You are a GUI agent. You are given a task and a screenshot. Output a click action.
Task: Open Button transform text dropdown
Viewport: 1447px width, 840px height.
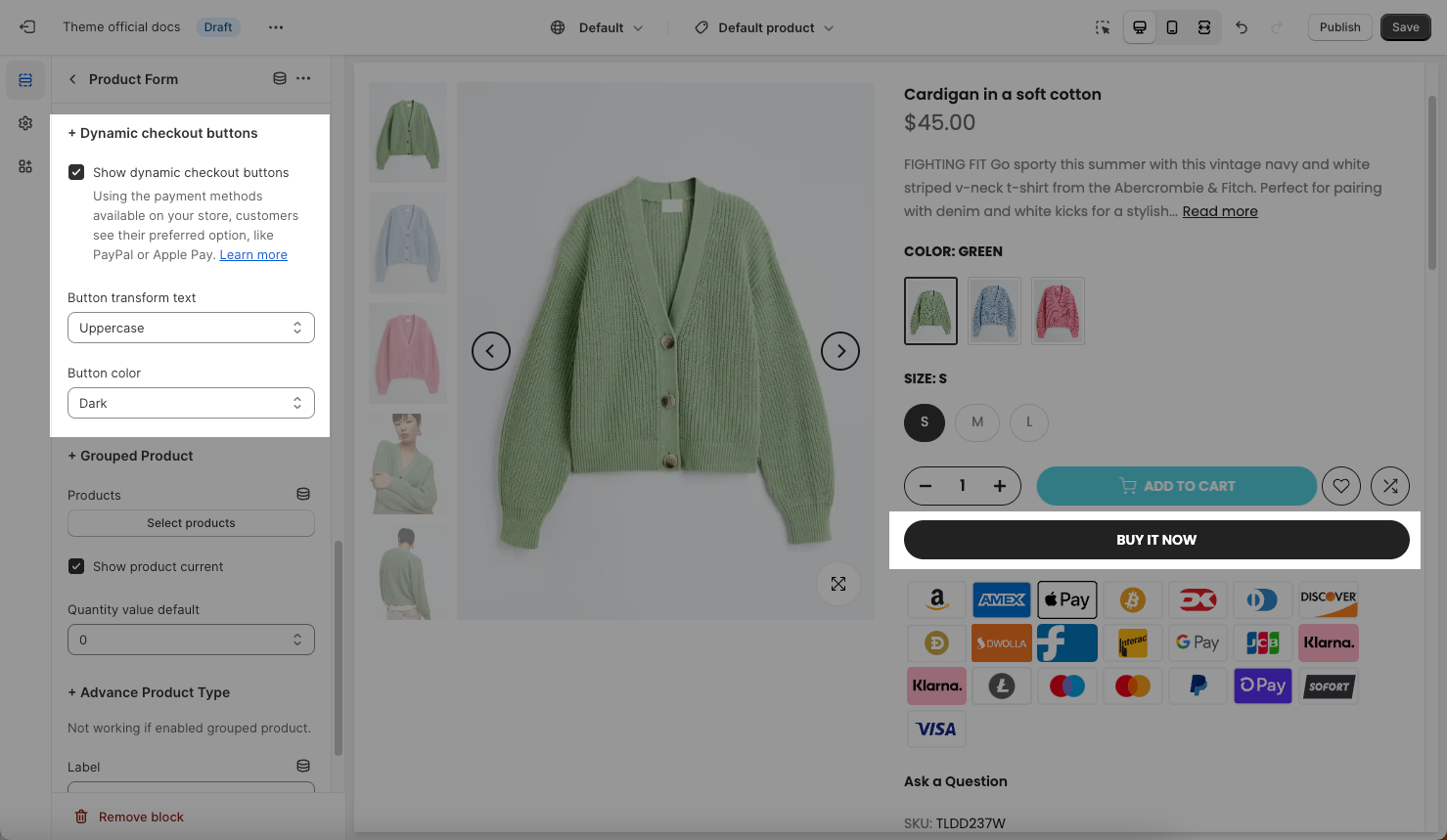(x=191, y=328)
